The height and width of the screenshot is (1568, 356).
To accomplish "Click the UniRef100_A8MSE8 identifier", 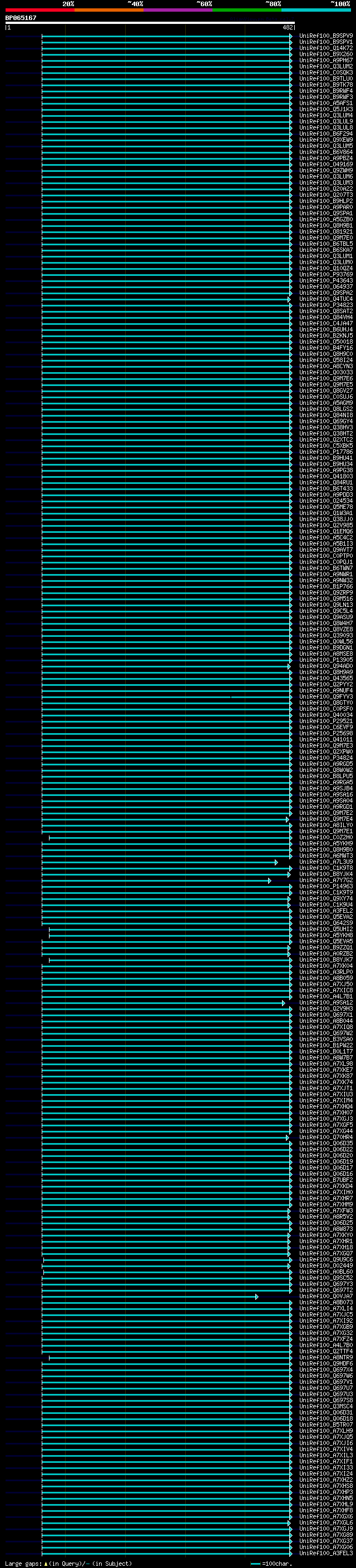I will pyautogui.click(x=325, y=654).
